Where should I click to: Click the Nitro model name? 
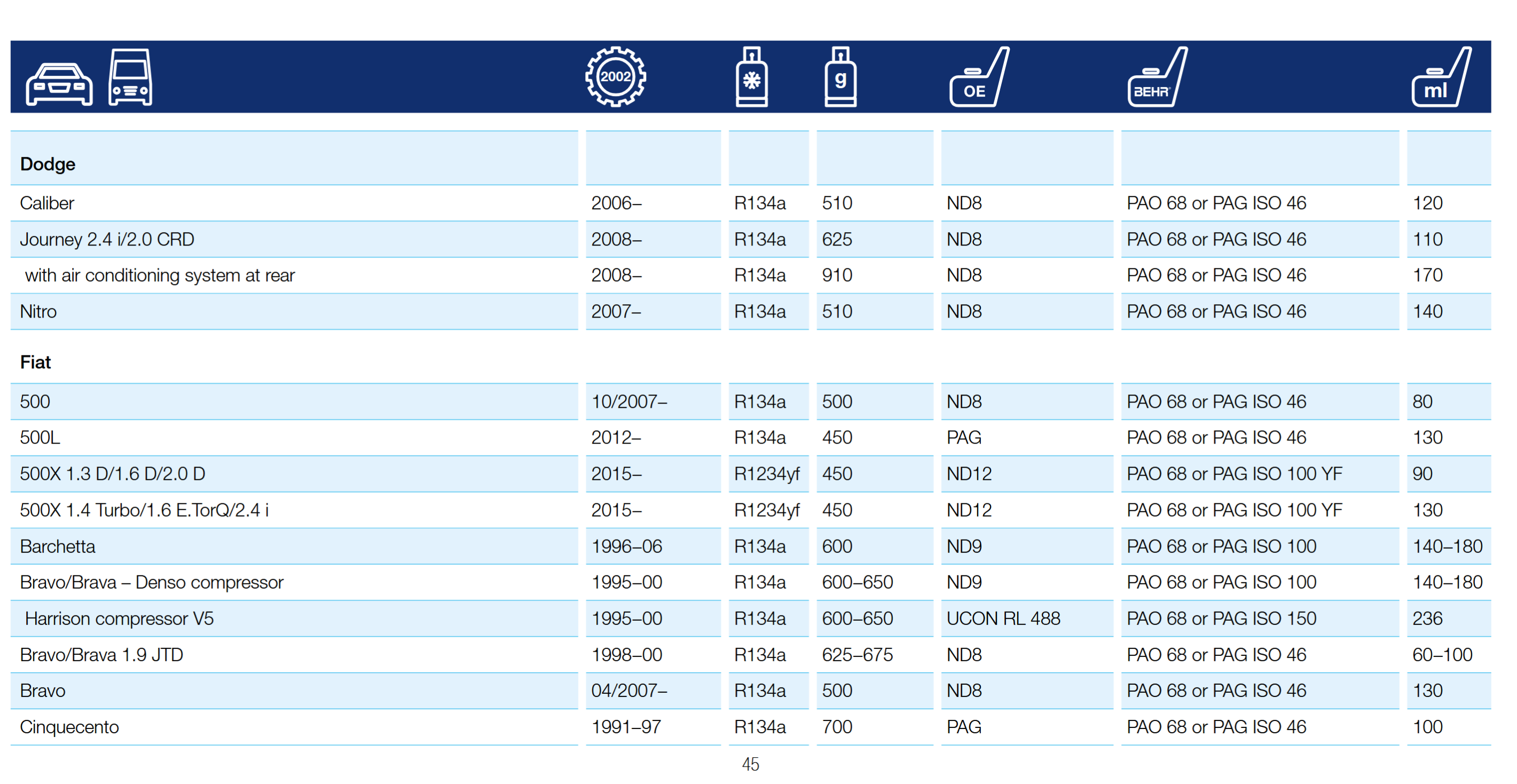(38, 311)
